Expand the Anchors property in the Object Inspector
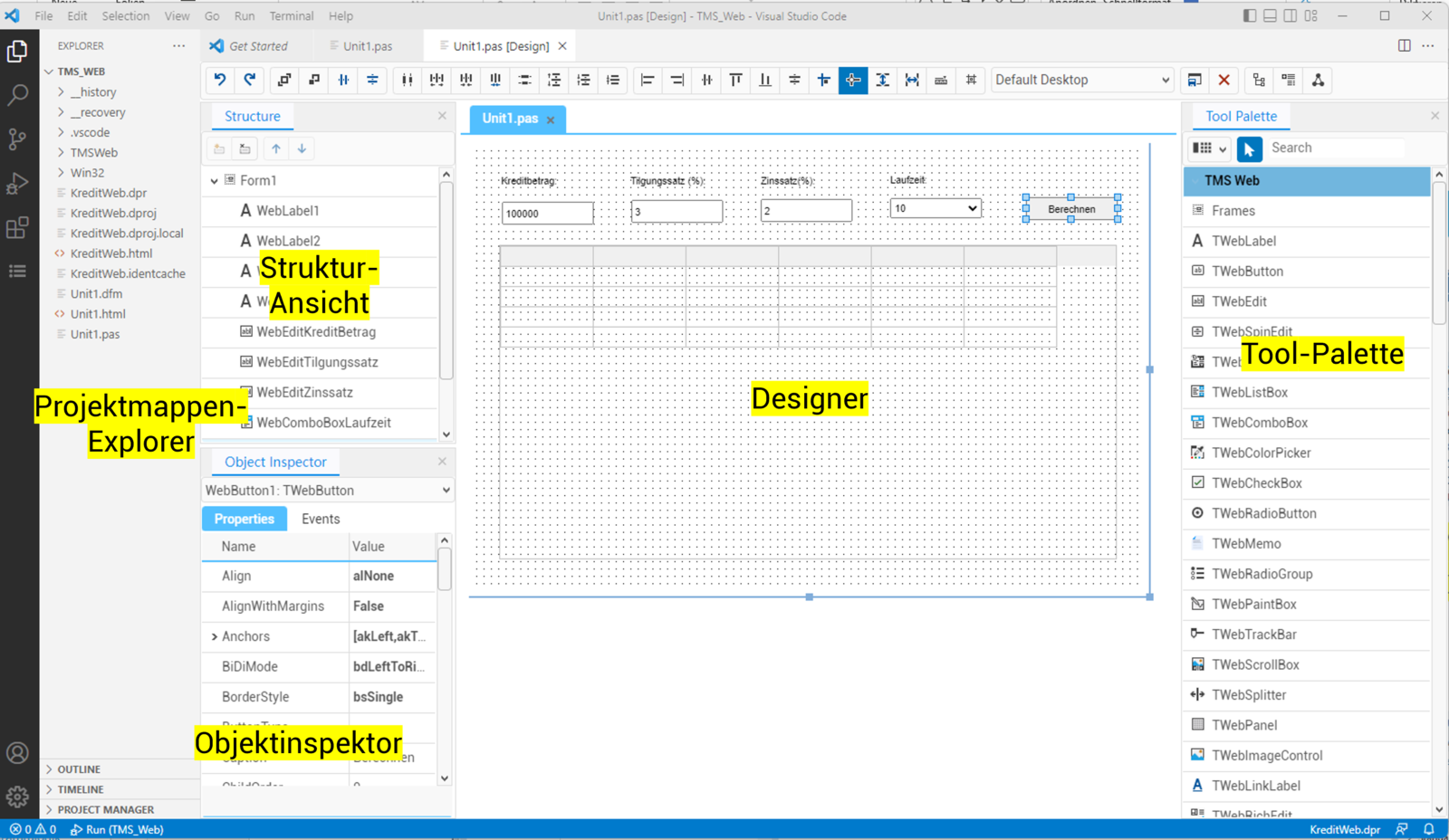1449x840 pixels. click(216, 636)
